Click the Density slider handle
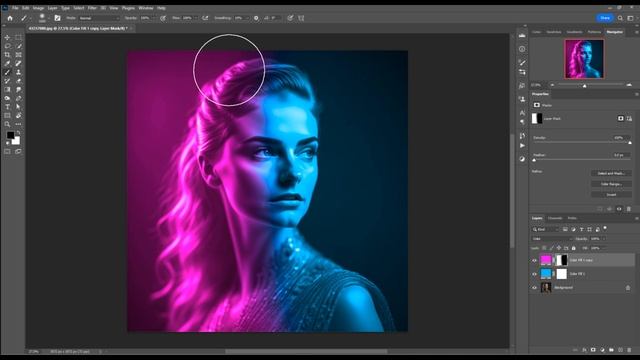The image size is (640, 360). pyautogui.click(x=630, y=142)
